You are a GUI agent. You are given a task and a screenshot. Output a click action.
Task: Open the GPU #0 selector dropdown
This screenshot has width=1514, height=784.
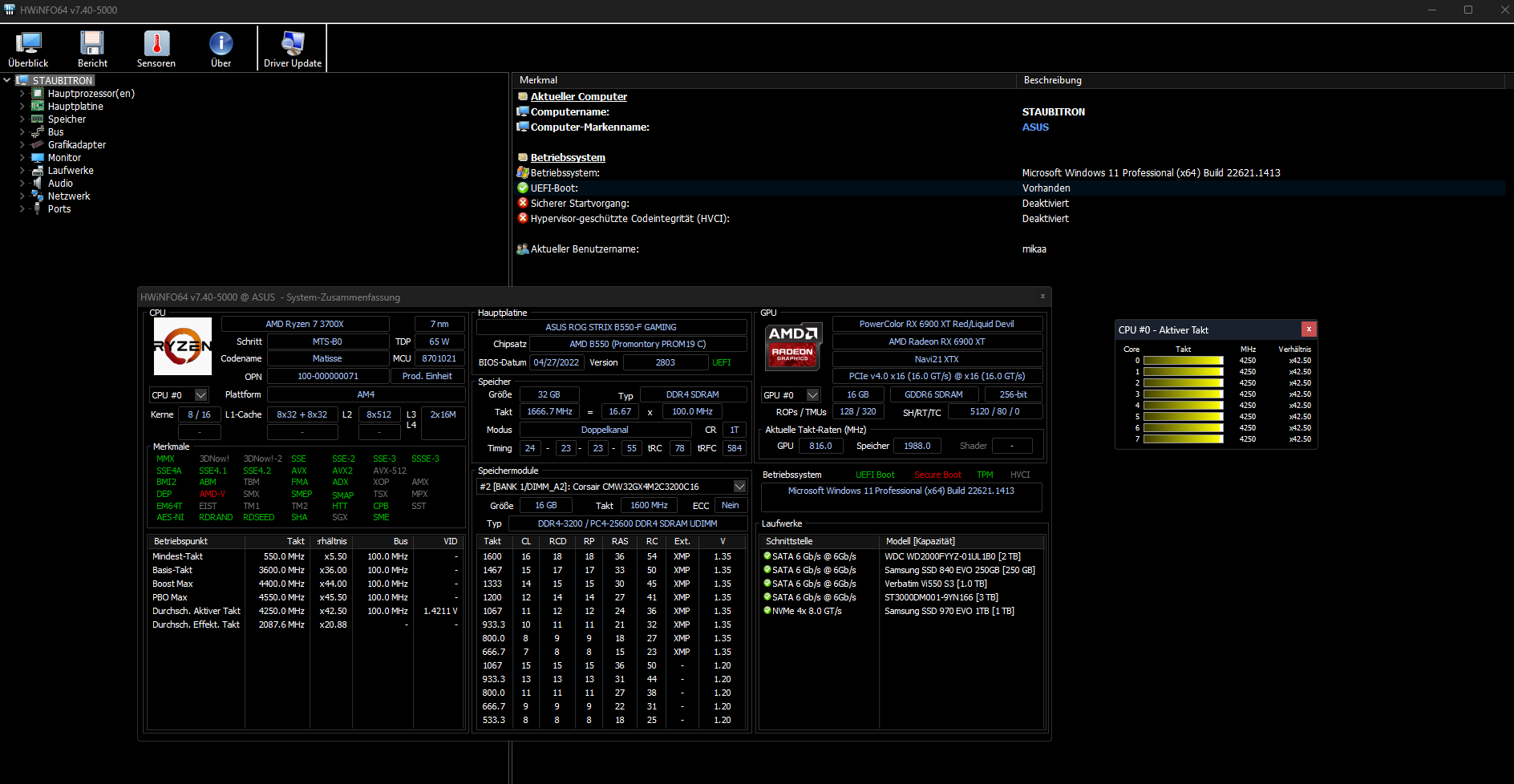[813, 395]
